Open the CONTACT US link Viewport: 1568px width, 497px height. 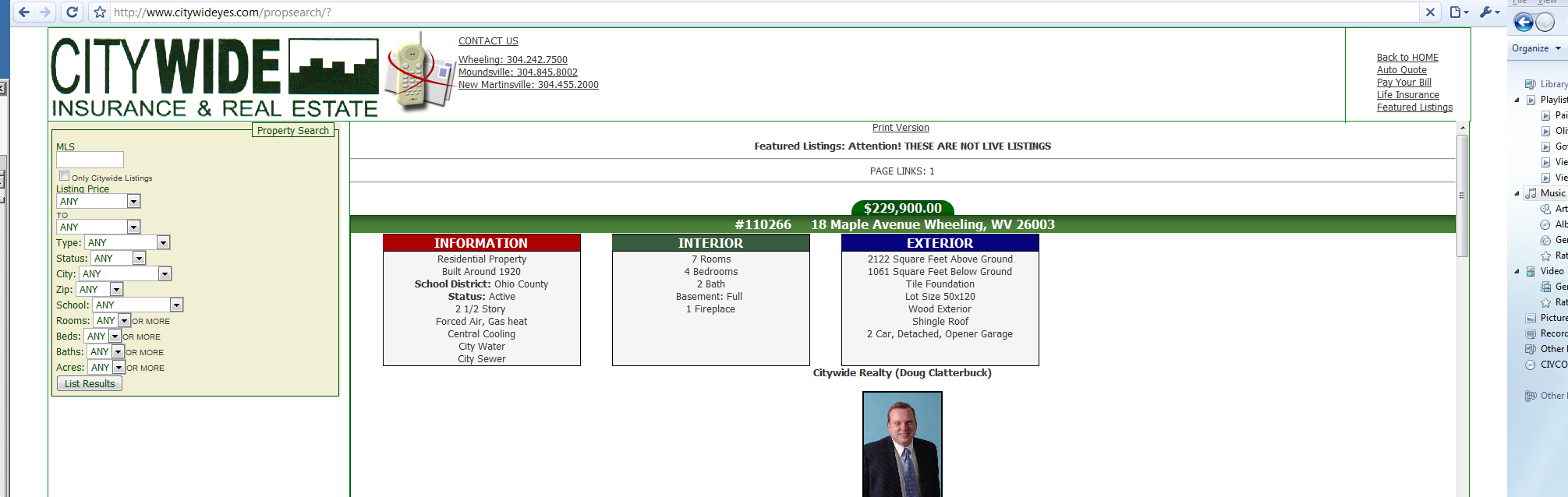click(x=488, y=41)
